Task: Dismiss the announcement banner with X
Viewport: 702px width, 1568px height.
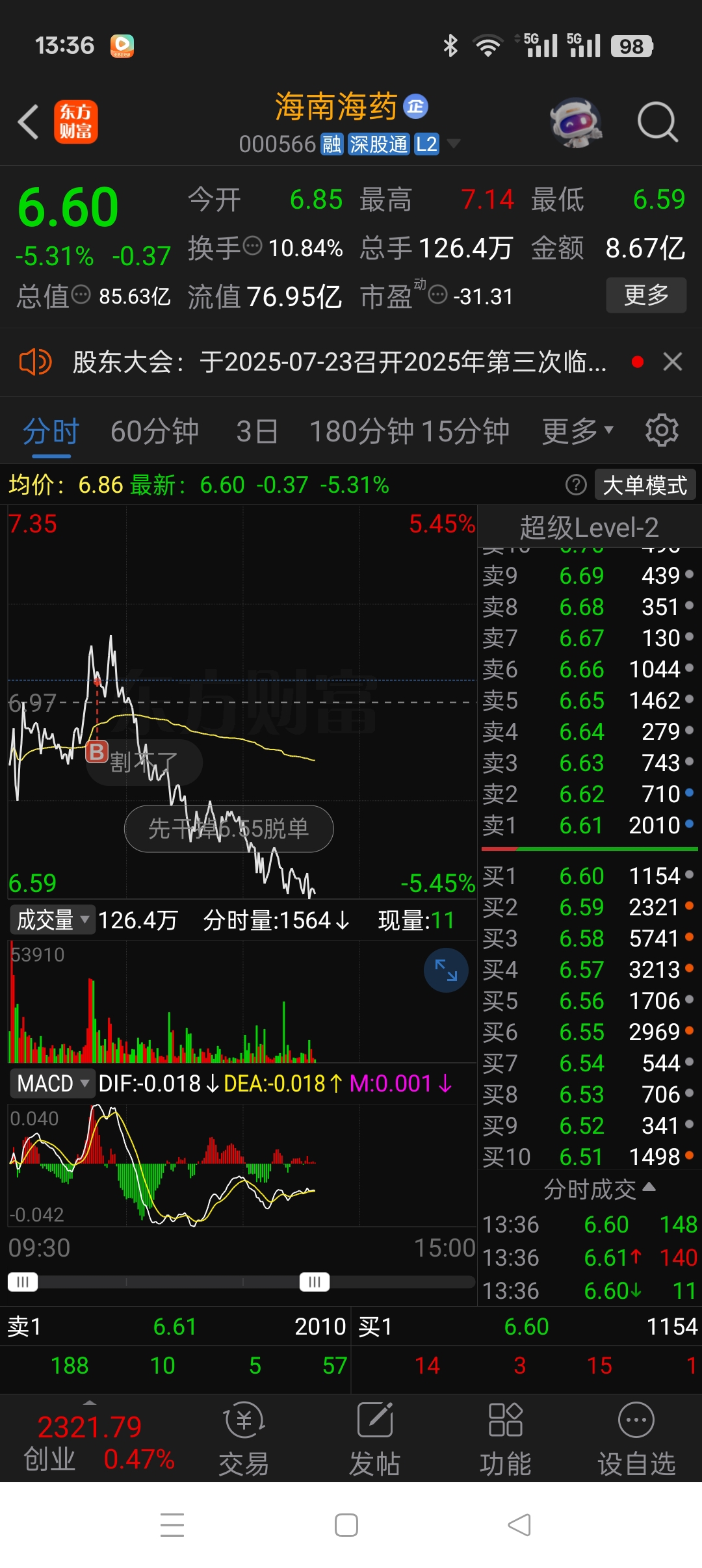Action: 673,361
